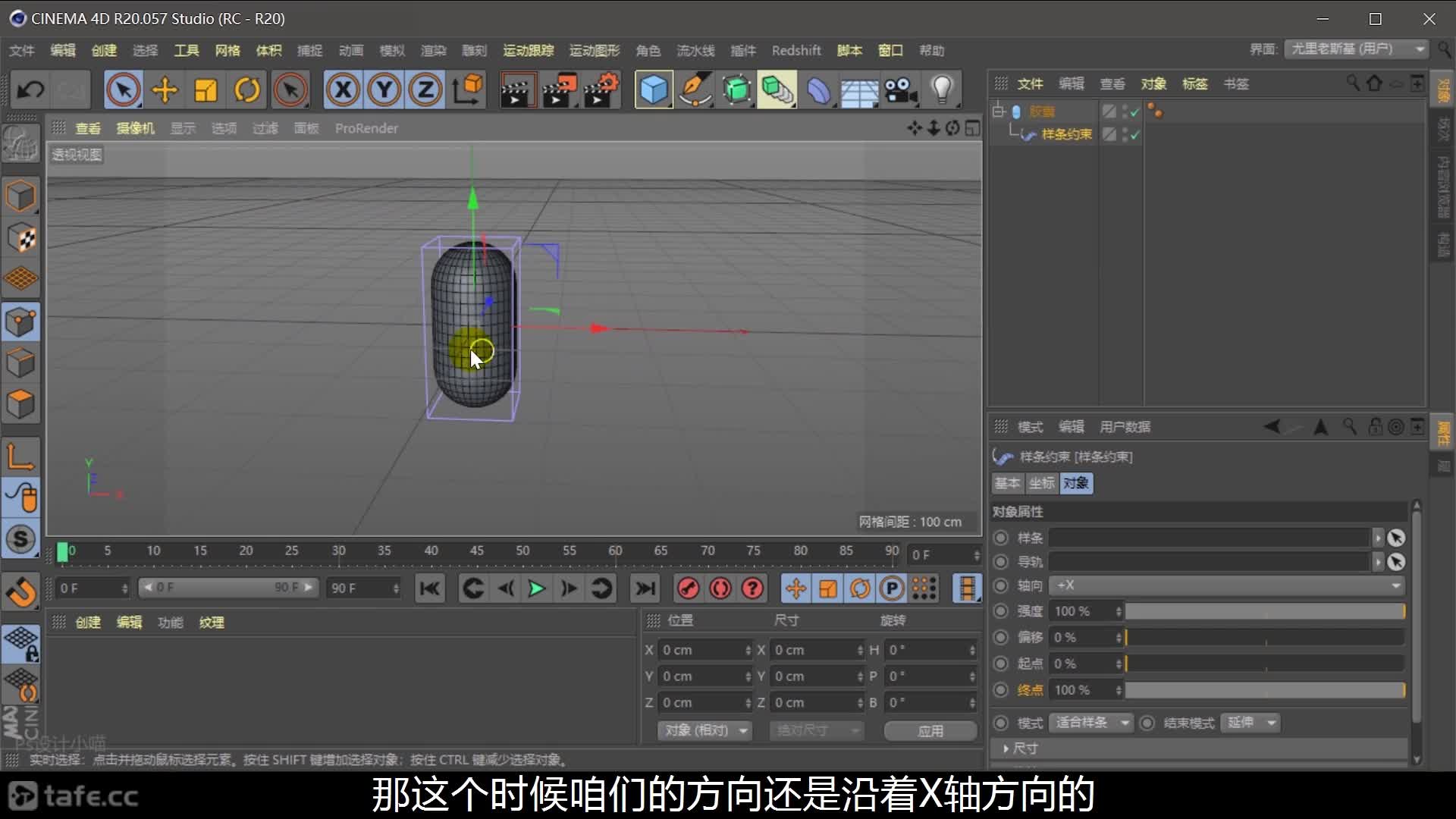Open the Redshift menu
The image size is (1456, 819).
click(x=796, y=50)
